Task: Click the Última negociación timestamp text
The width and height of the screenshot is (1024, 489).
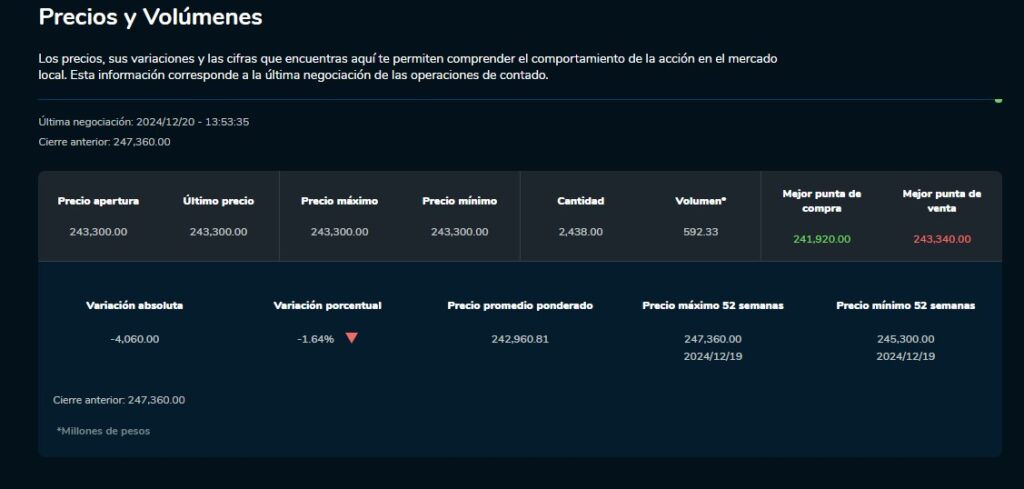Action: tap(144, 122)
